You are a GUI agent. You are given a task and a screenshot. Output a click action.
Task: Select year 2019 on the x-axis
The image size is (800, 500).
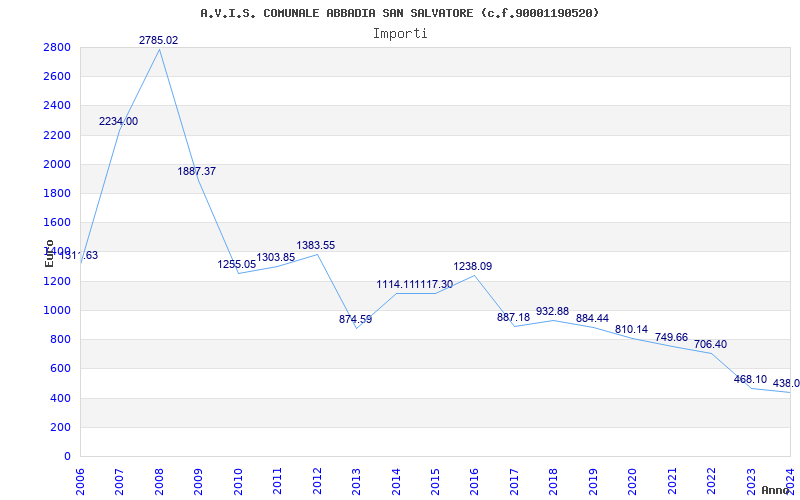[x=593, y=481]
